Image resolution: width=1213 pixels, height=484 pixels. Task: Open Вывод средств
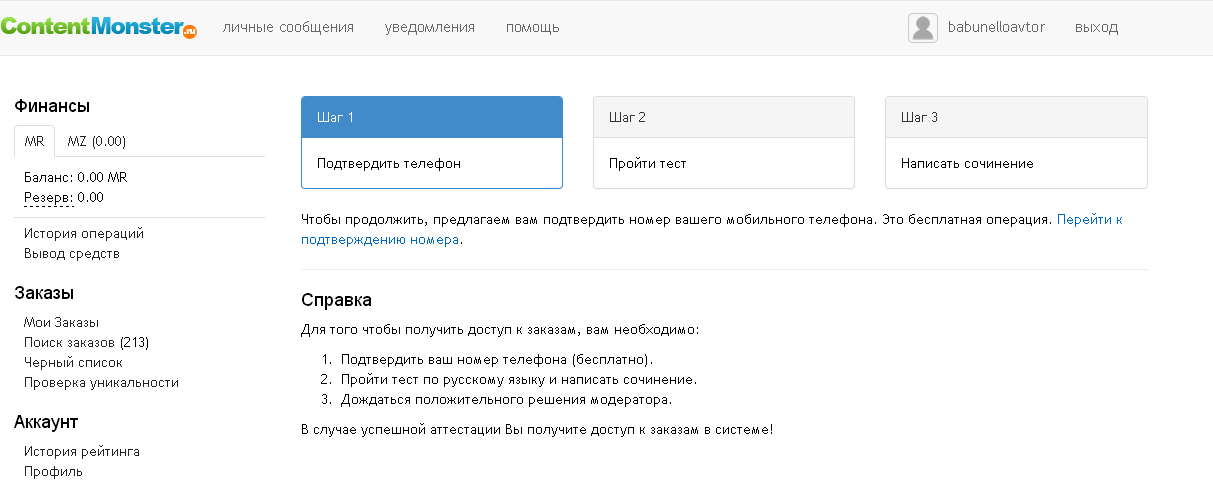[72, 253]
